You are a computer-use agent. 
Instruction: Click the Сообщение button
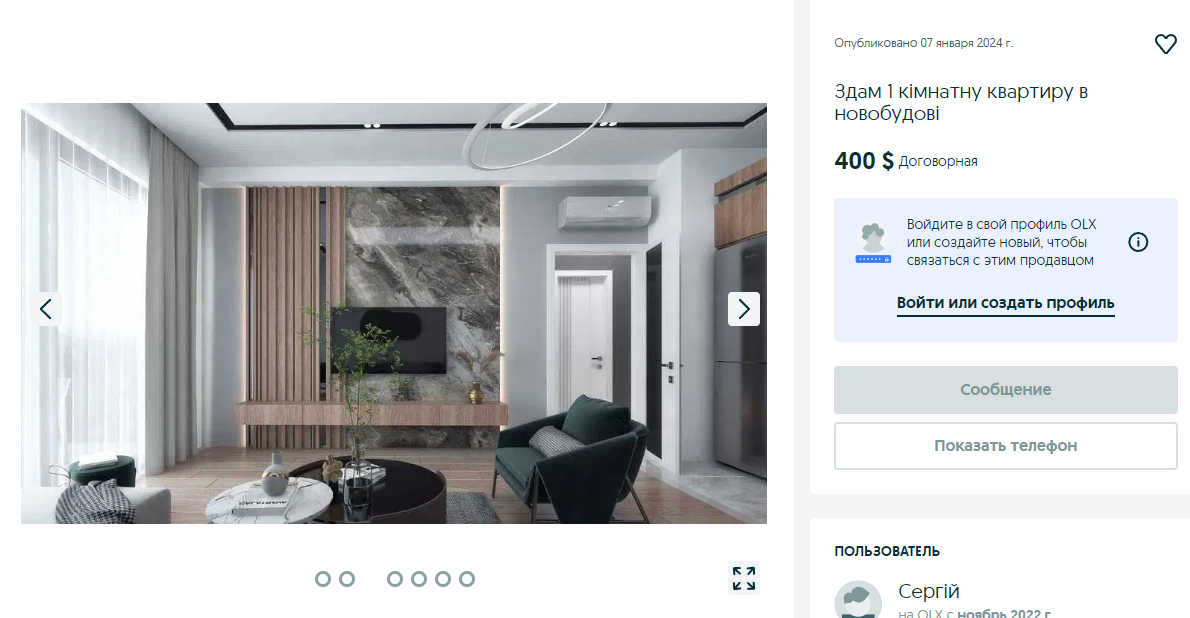tap(1006, 389)
